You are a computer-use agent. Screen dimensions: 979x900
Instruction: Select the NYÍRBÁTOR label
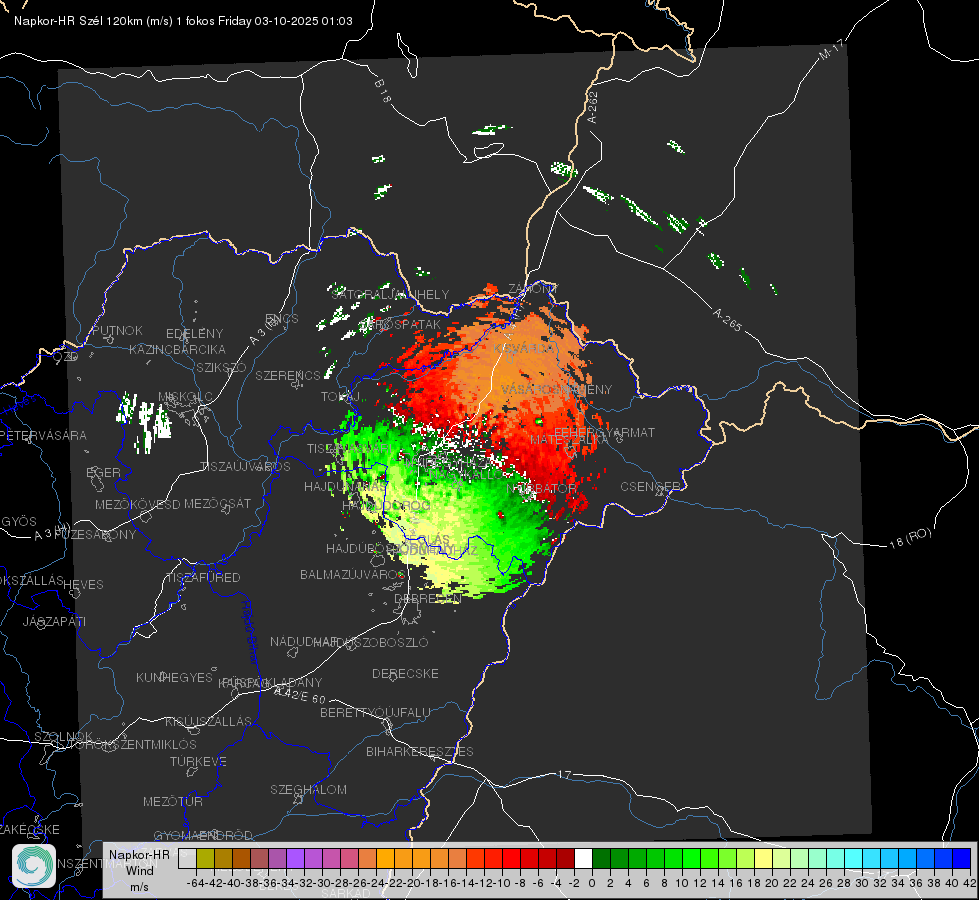point(541,488)
